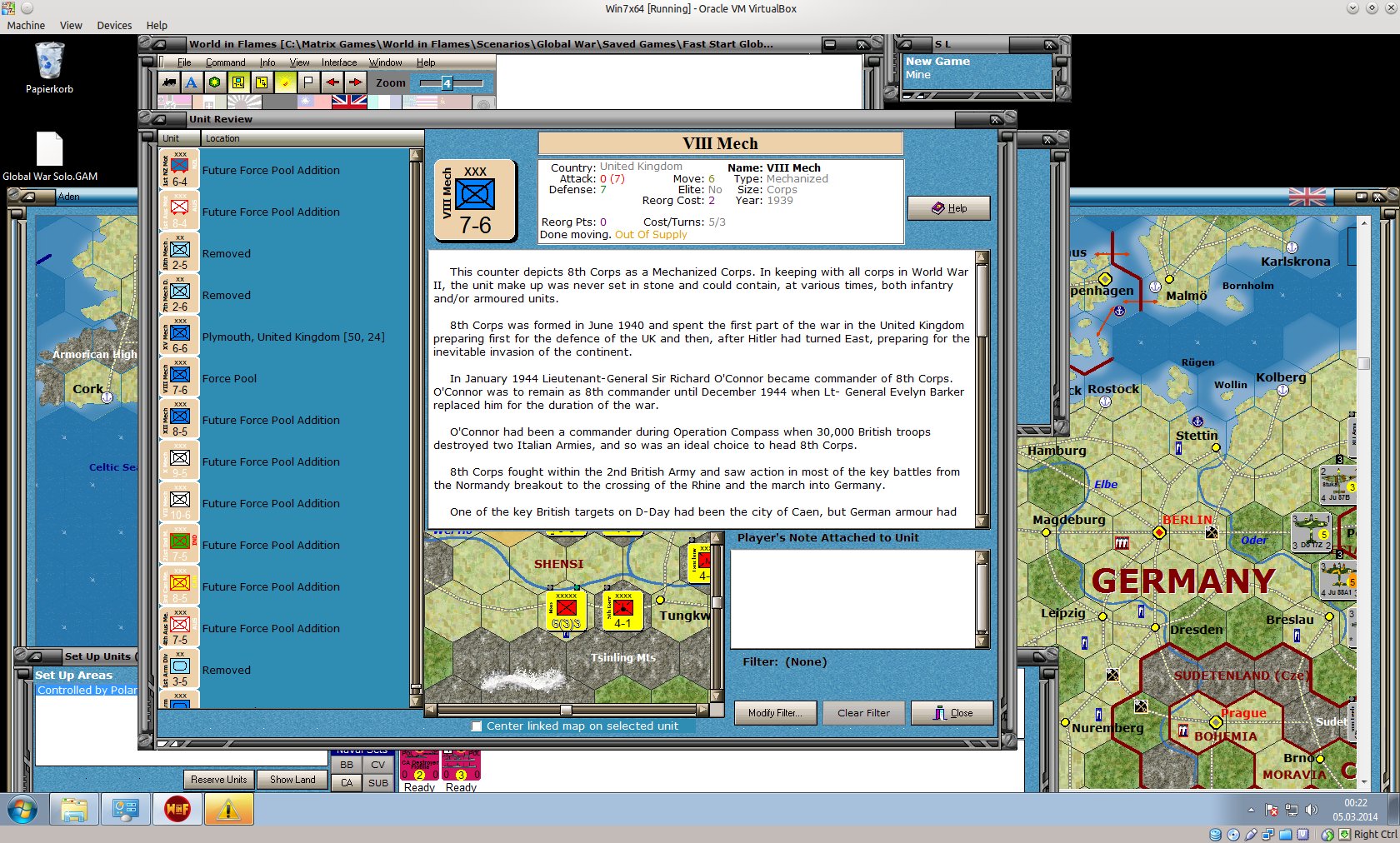
Task: Click the New Game entry in S L window
Action: coord(937,62)
